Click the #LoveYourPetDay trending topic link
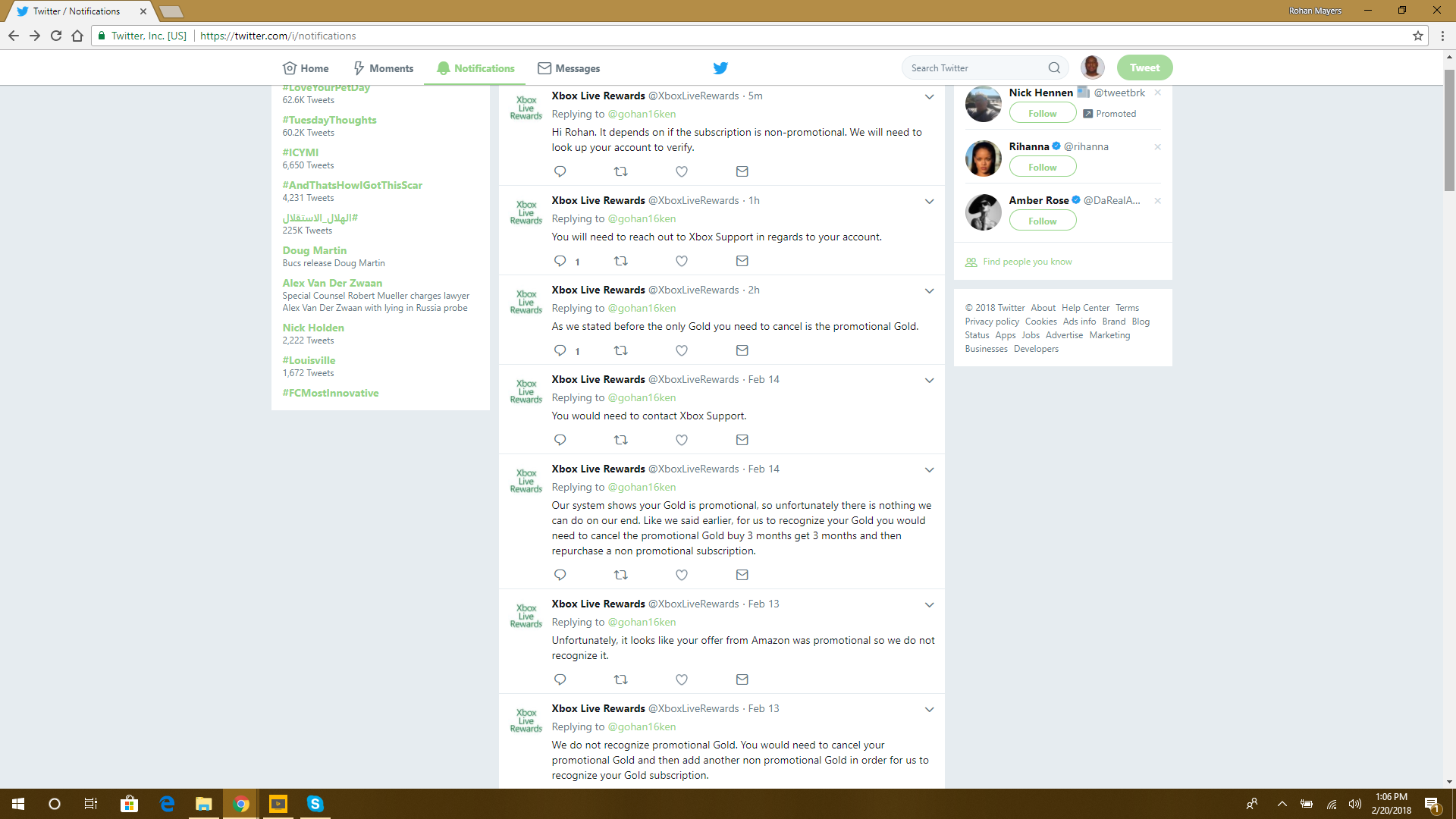 tap(326, 87)
